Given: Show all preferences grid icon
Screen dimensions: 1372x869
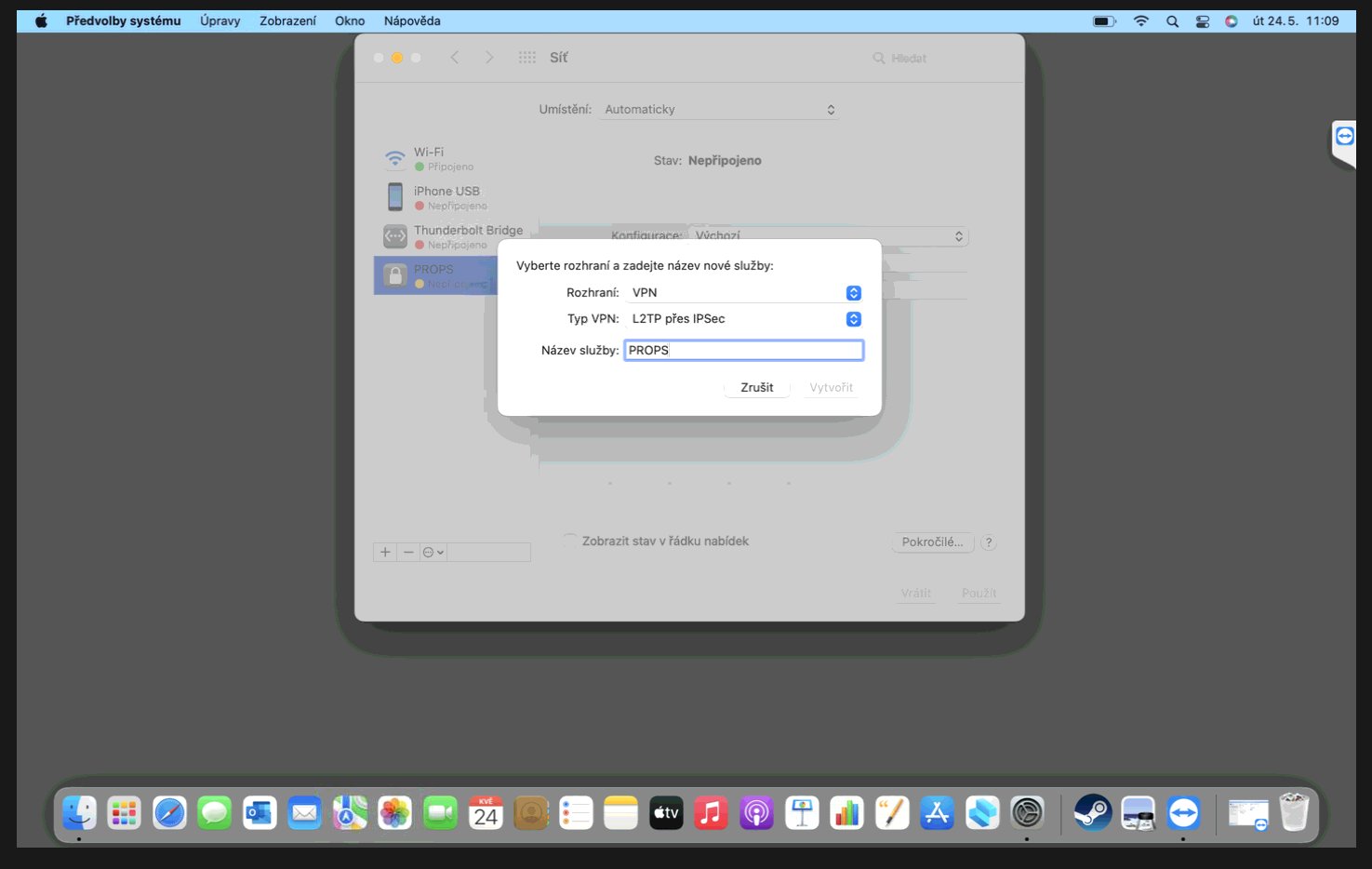Looking at the screenshot, I should [527, 58].
